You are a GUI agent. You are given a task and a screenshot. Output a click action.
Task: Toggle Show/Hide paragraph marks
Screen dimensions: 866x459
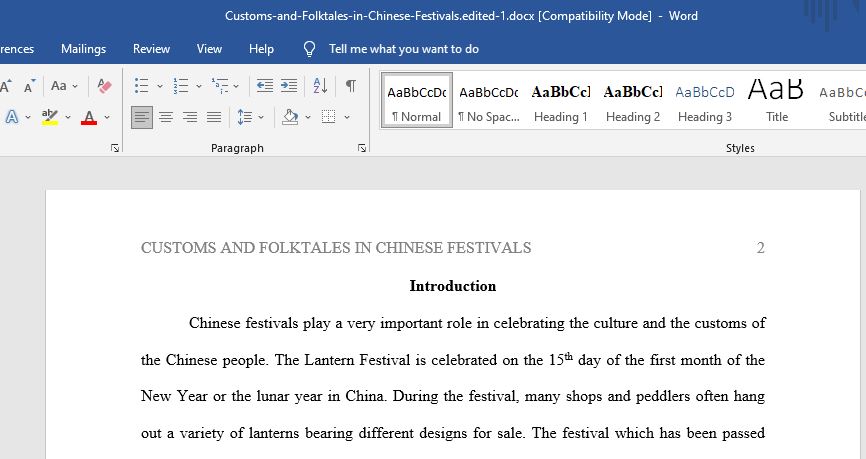(351, 86)
